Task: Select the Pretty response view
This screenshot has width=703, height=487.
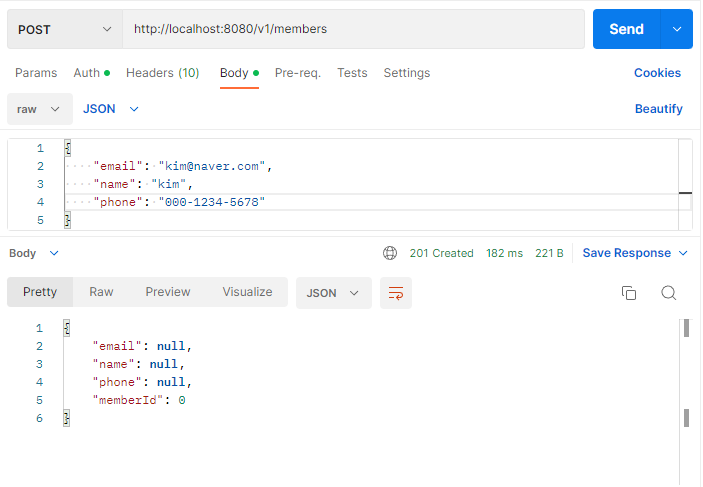Action: [40, 292]
